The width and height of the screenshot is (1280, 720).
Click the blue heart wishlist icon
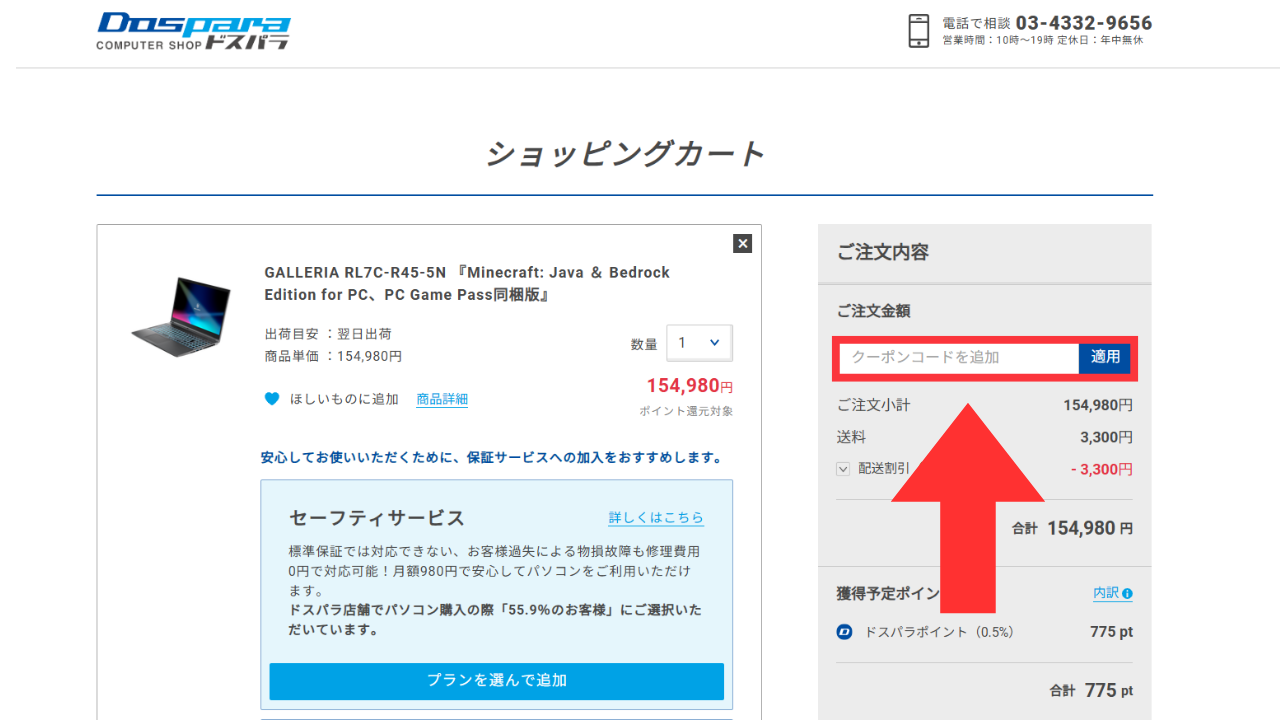[x=272, y=399]
